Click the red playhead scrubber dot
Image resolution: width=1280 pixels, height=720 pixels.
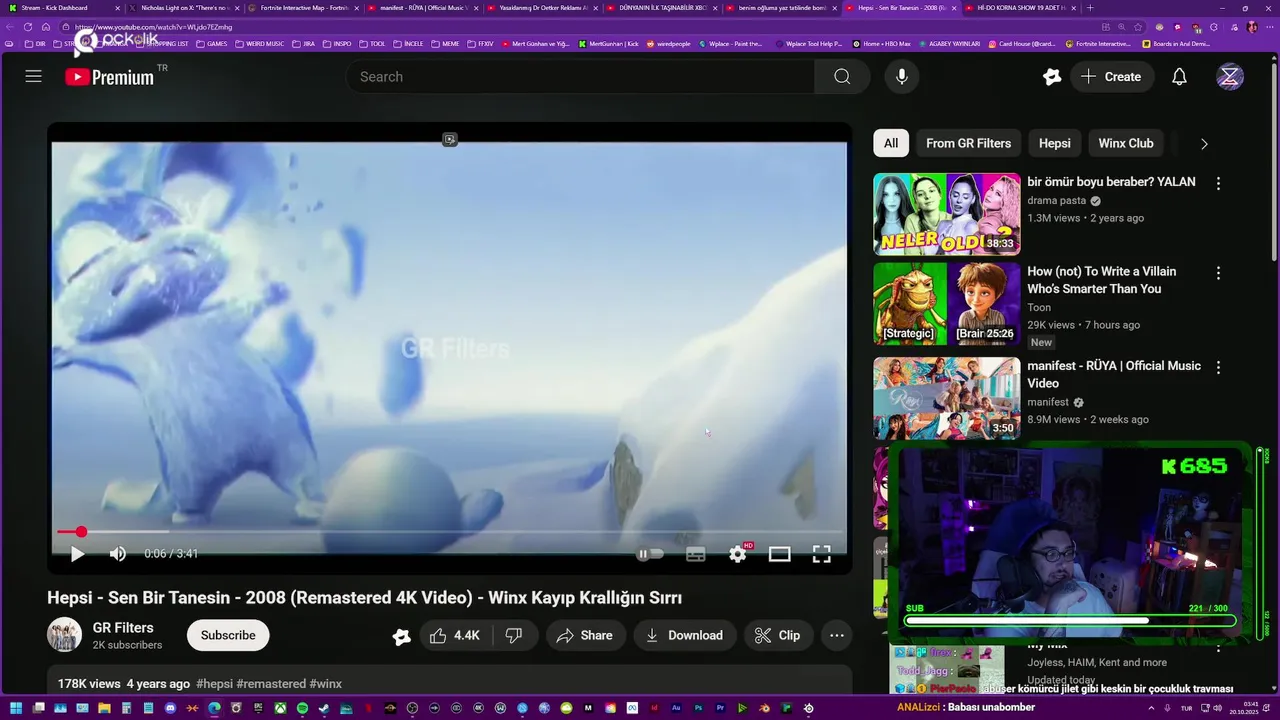[x=81, y=532]
